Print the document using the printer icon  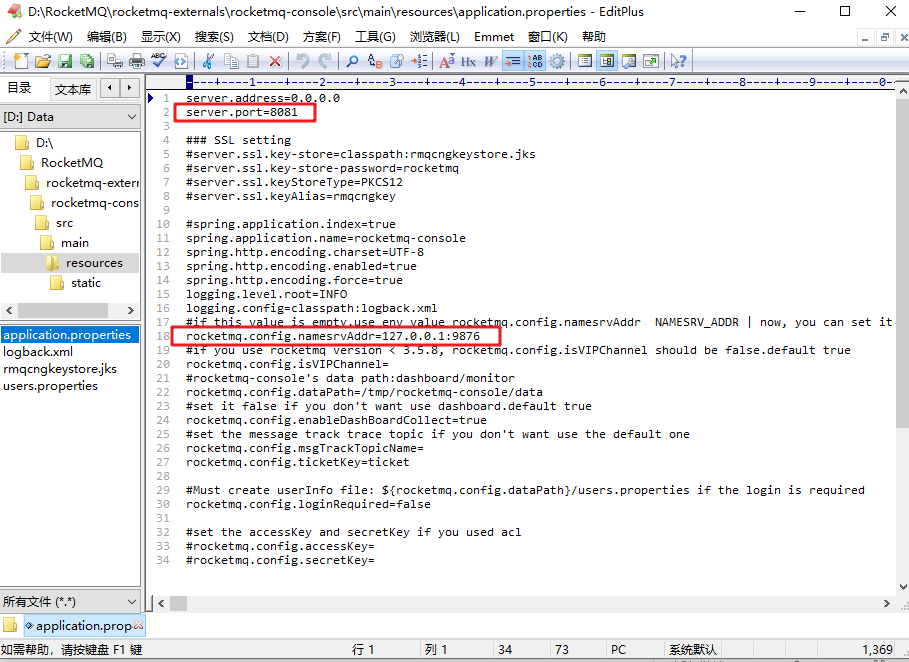136,61
